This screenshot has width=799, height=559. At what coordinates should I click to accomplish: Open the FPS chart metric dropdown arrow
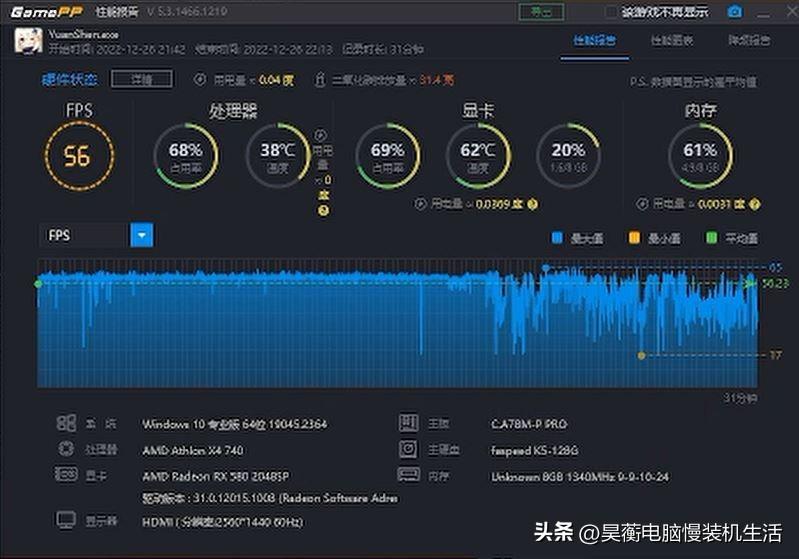pos(142,235)
